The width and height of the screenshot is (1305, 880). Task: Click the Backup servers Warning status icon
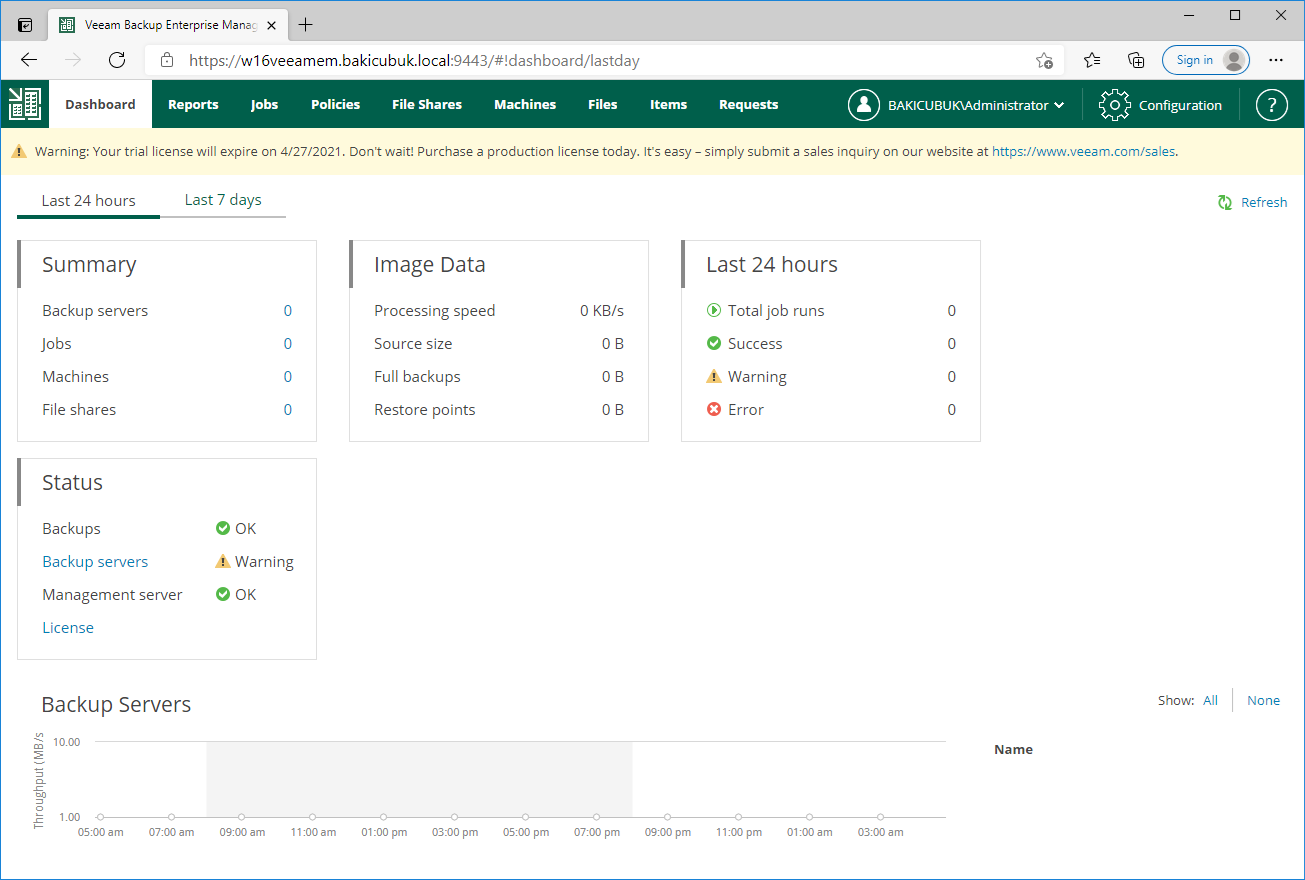coord(223,561)
